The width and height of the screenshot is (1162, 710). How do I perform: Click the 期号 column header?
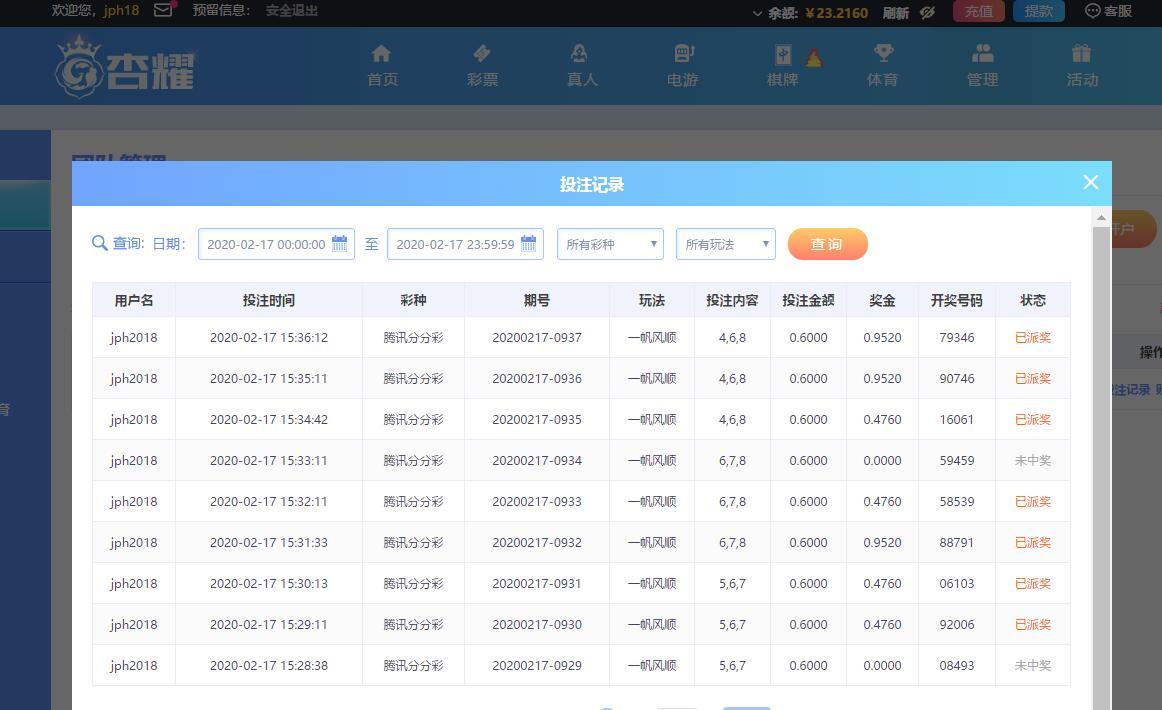tap(537, 300)
